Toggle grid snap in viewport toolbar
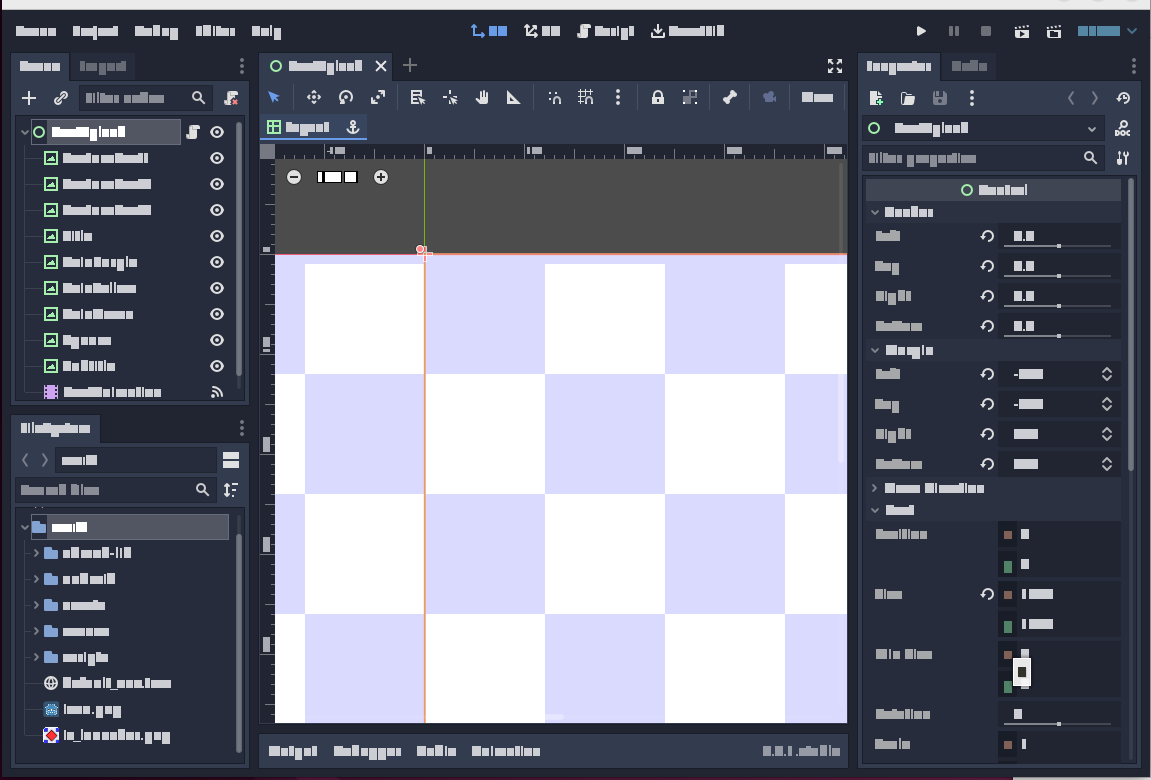 (586, 97)
